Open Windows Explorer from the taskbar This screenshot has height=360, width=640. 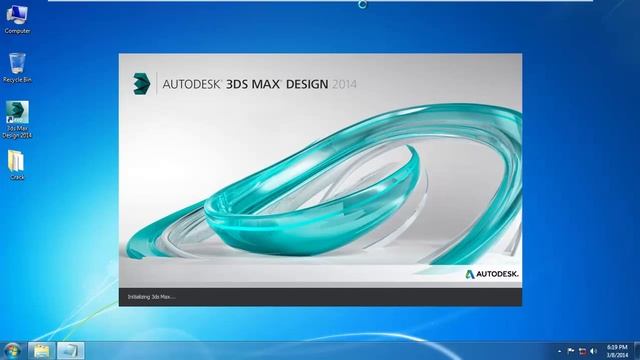[x=42, y=351]
